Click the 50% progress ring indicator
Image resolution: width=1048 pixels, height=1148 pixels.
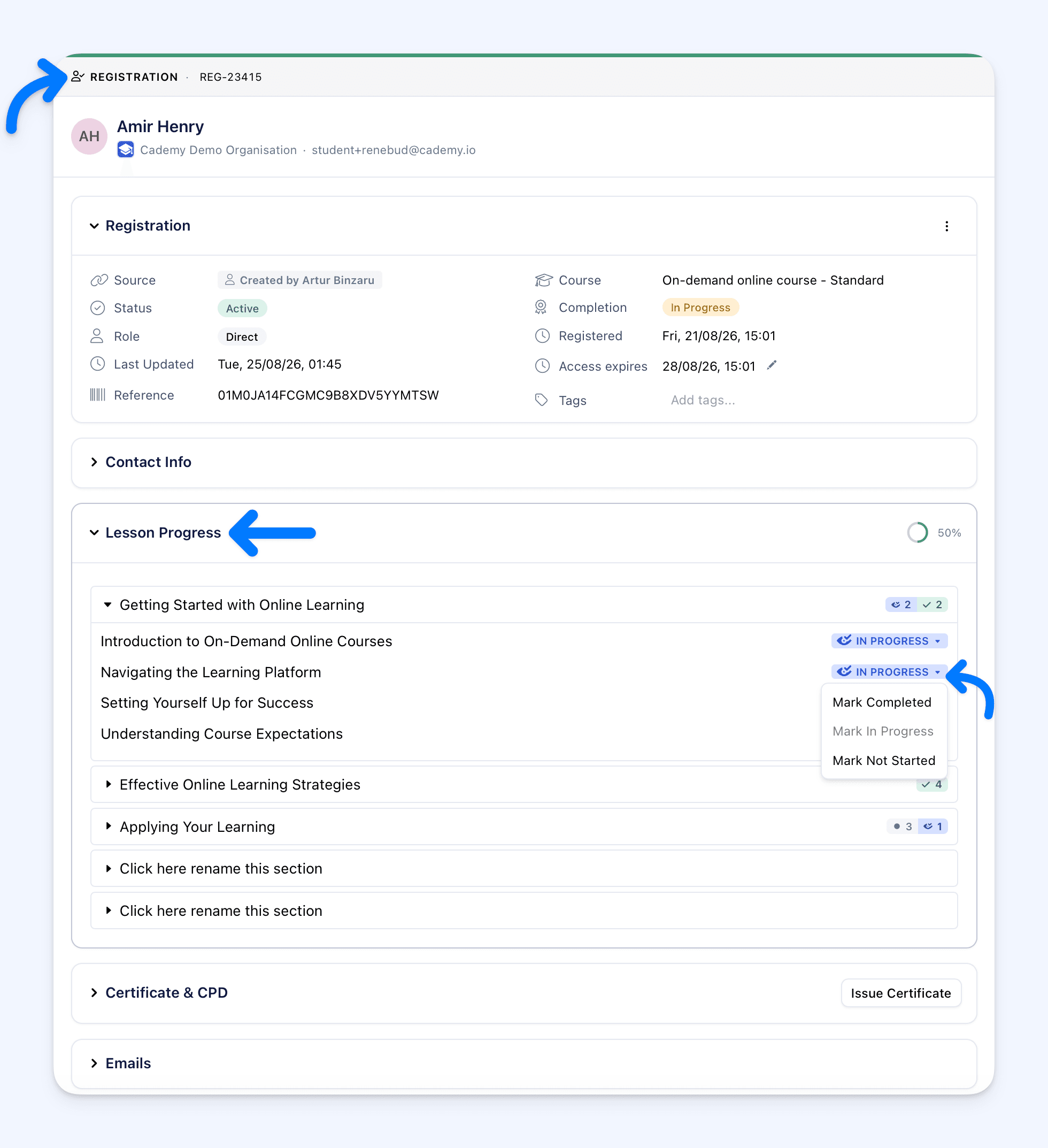[918, 532]
